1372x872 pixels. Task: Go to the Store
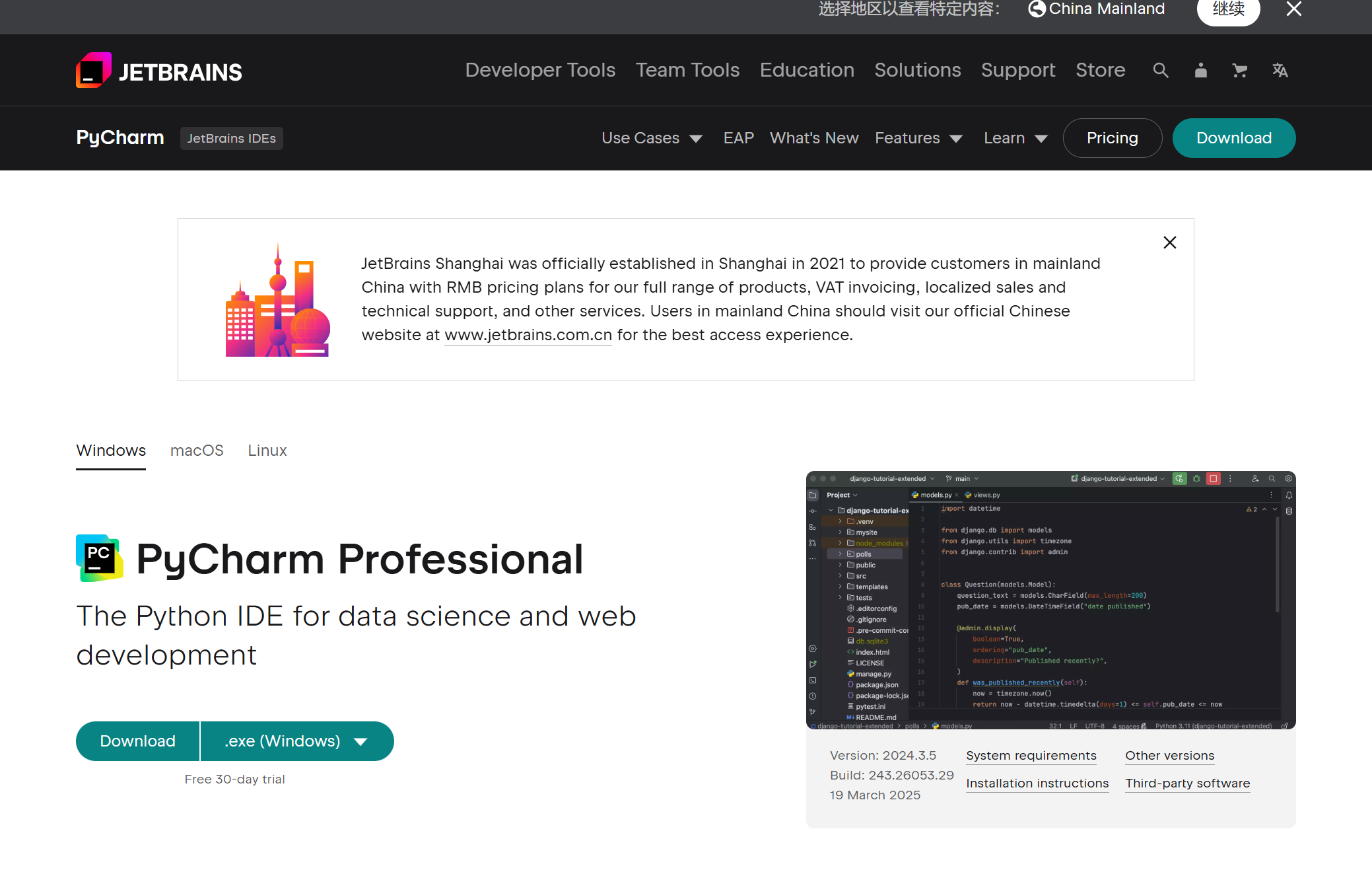pyautogui.click(x=1101, y=70)
